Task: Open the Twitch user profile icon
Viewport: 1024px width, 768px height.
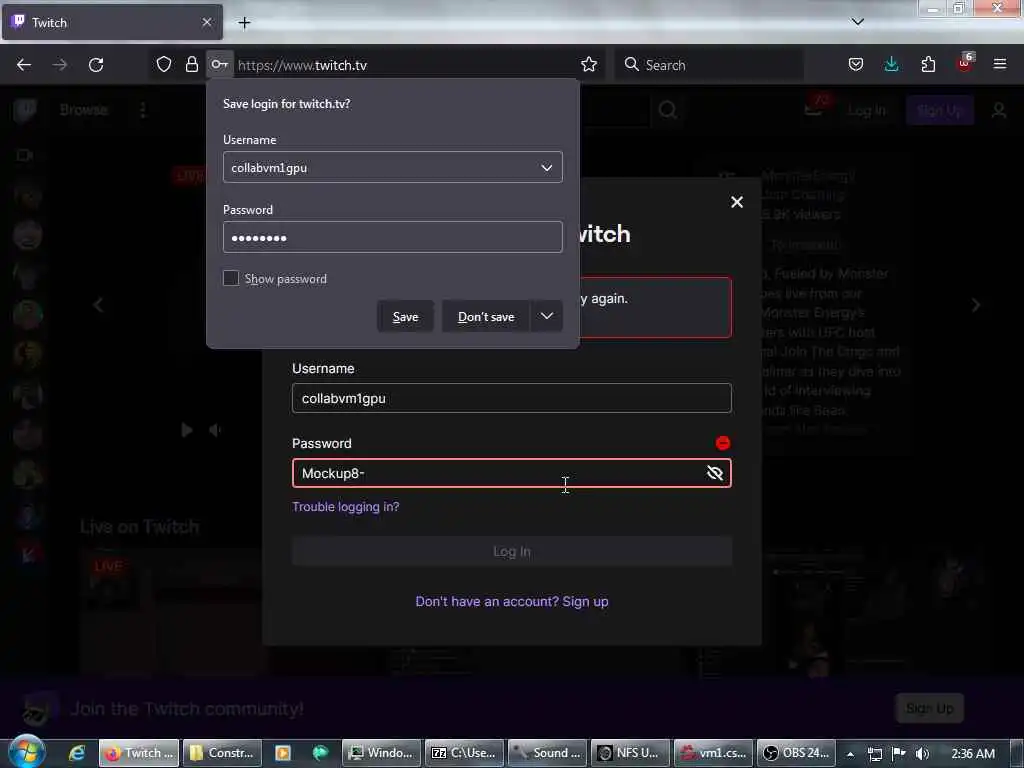Action: (x=999, y=110)
